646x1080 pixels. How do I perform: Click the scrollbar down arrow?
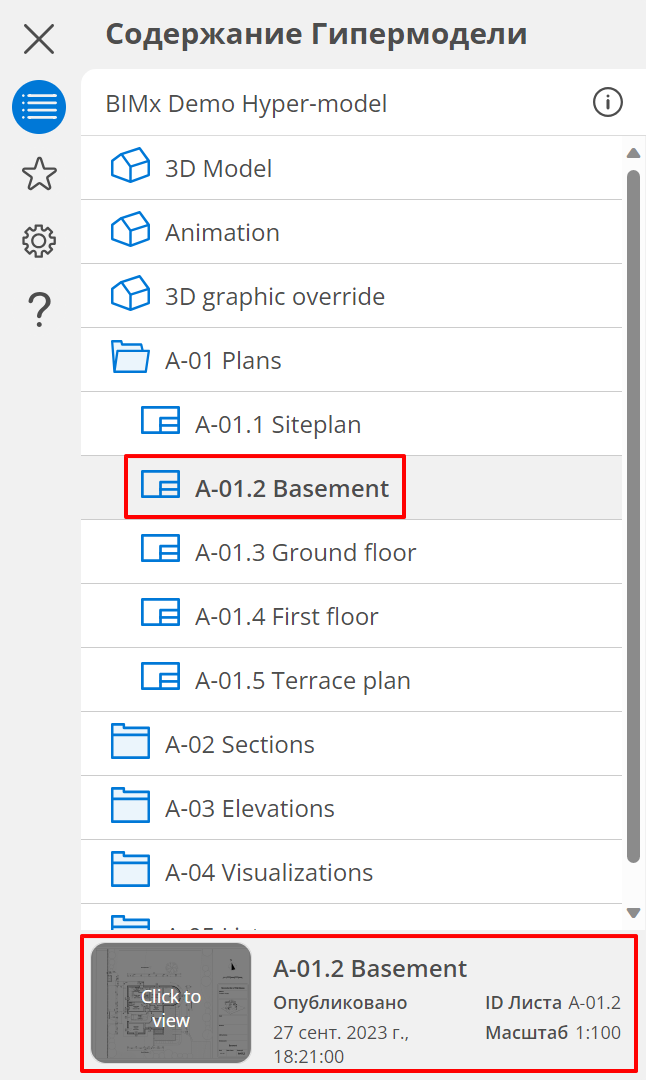(633, 913)
